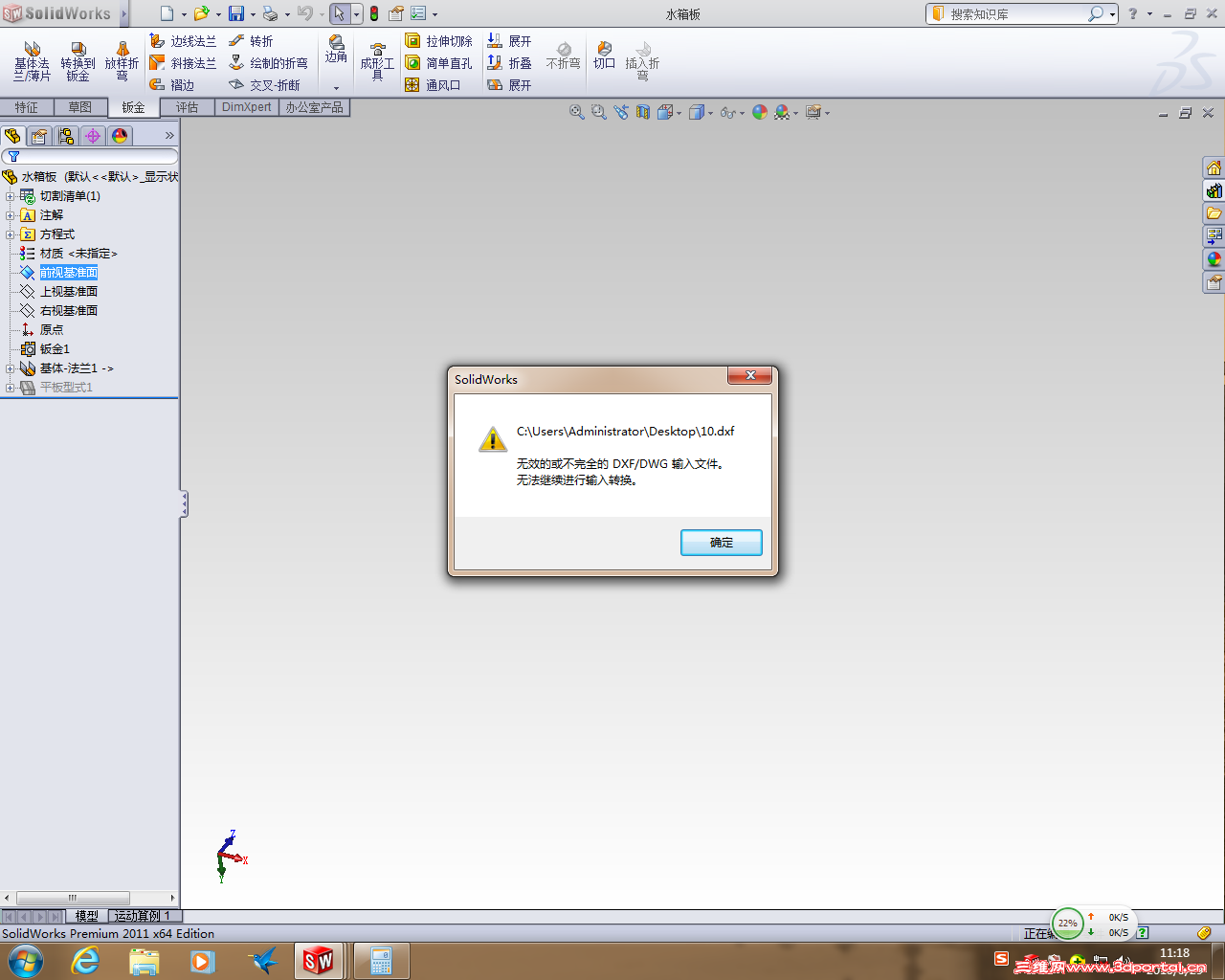Click the print icon in toolbar
Image resolution: width=1225 pixels, height=980 pixels.
[270, 13]
